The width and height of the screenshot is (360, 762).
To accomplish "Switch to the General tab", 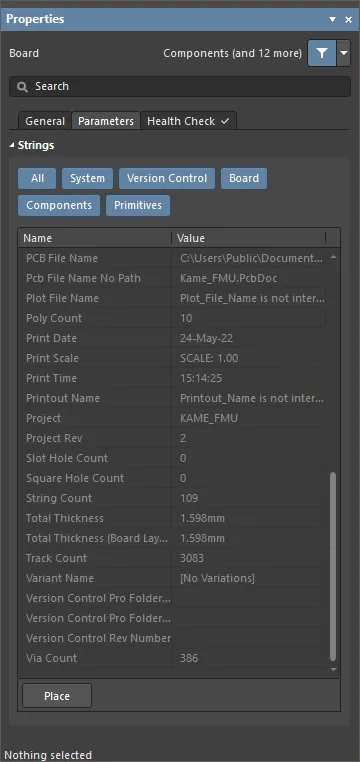I will 45,121.
